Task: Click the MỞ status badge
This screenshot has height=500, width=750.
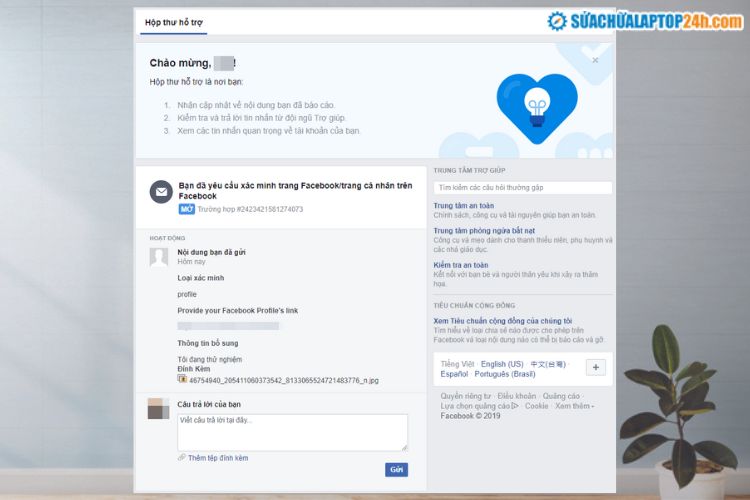Action: coord(187,209)
